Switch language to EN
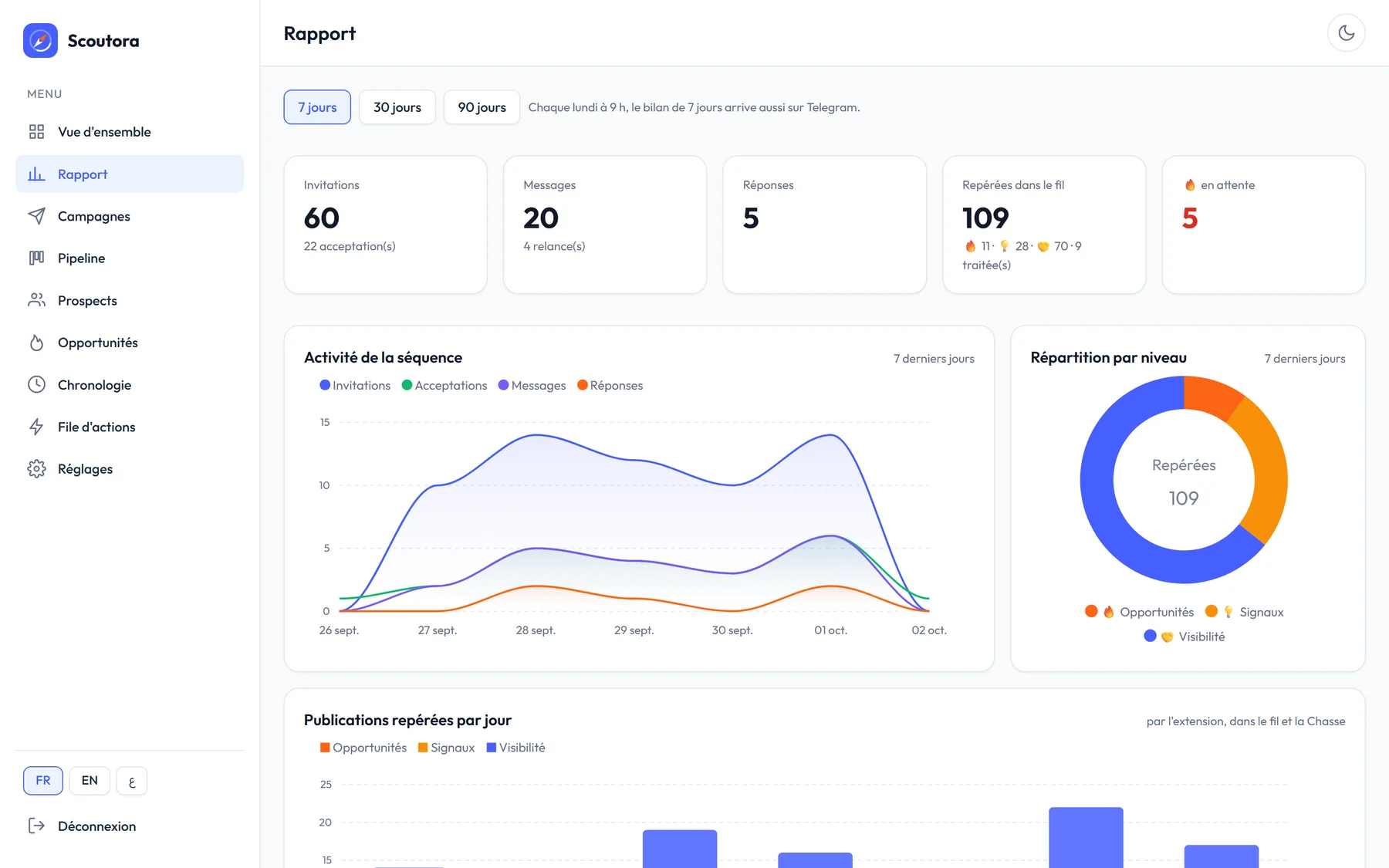The width and height of the screenshot is (1389, 868). tap(90, 781)
